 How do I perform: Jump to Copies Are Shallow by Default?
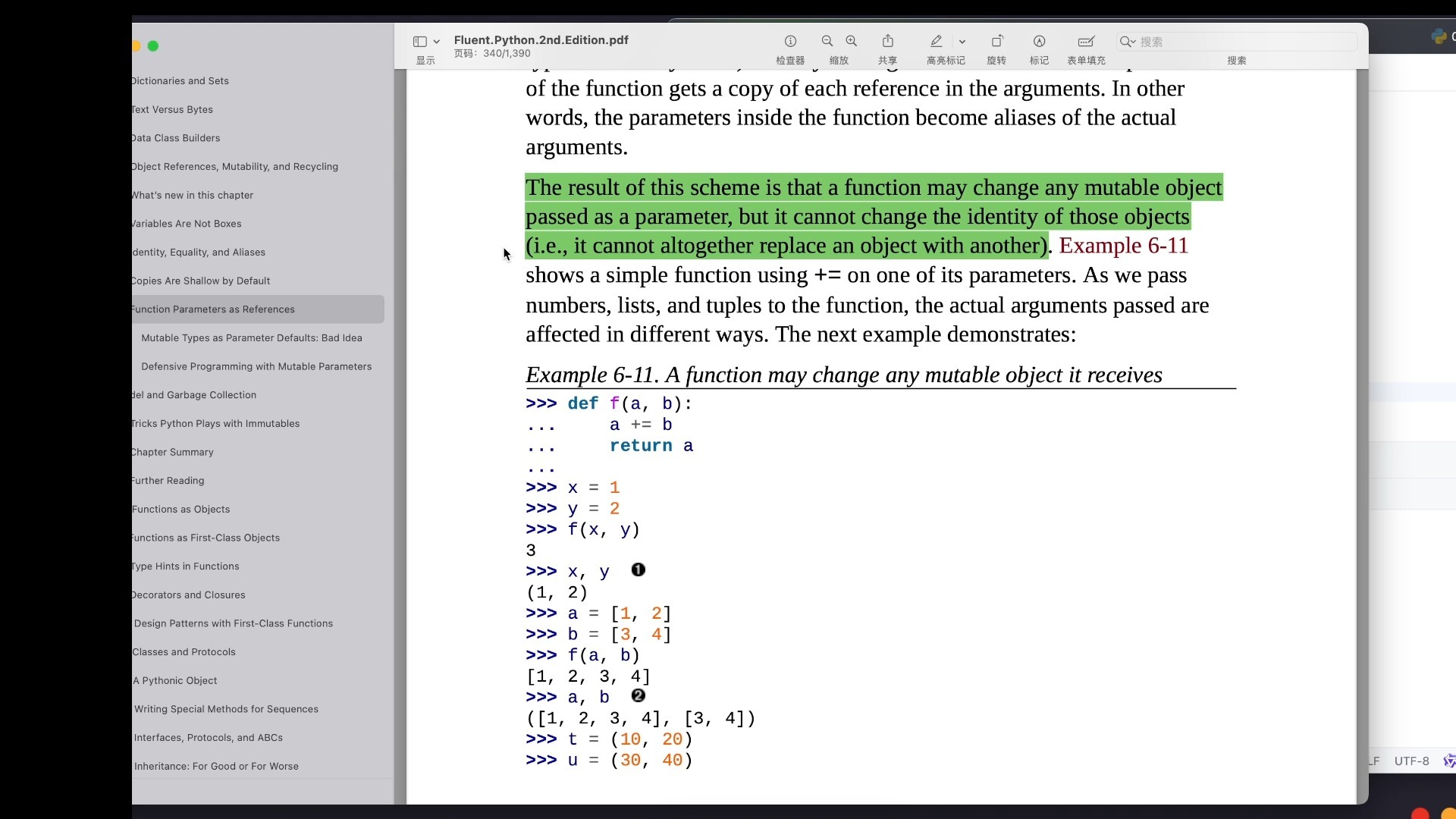201,281
